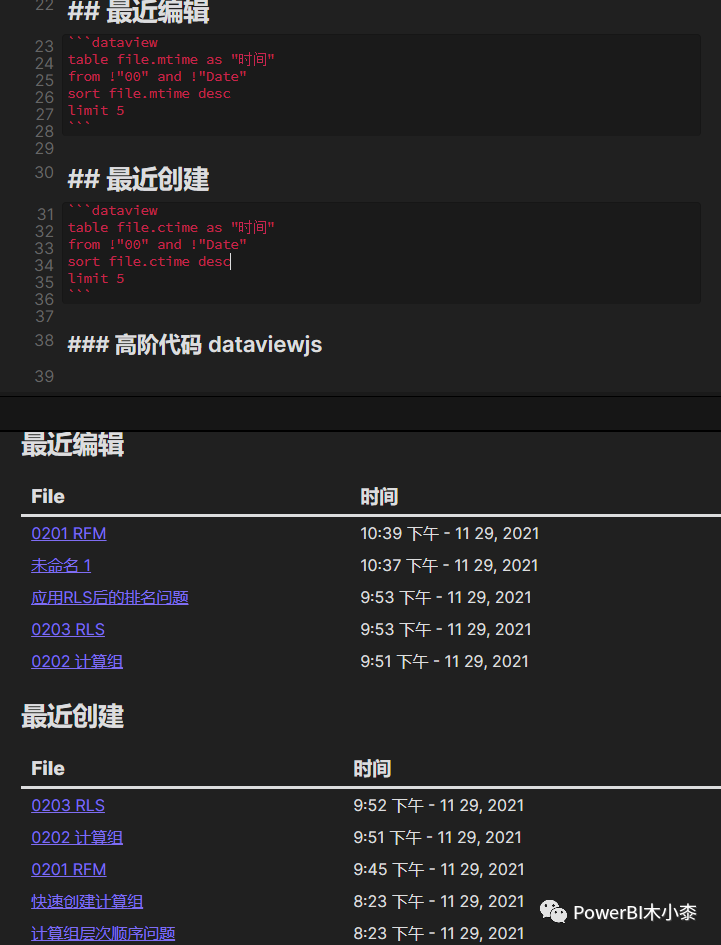Click the 'table file.ctime as "时间"' code line
Image resolution: width=721 pixels, height=945 pixels.
pyautogui.click(x=171, y=227)
